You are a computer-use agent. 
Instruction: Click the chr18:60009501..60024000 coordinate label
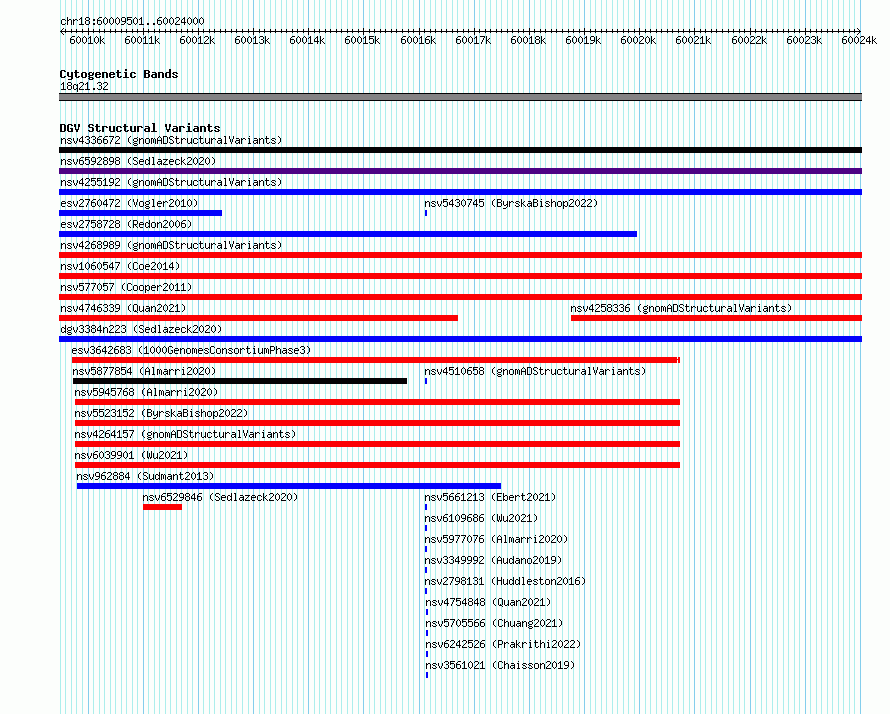(132, 21)
